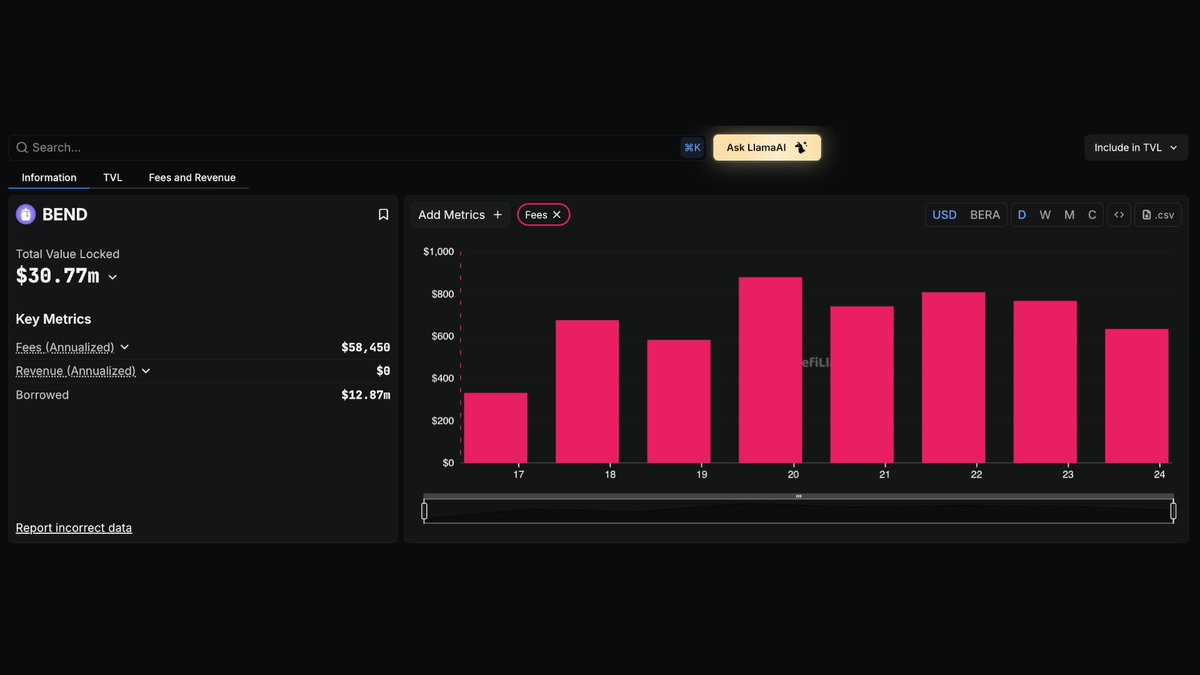
Task: Click the fees bar for day 21
Action: (862, 385)
